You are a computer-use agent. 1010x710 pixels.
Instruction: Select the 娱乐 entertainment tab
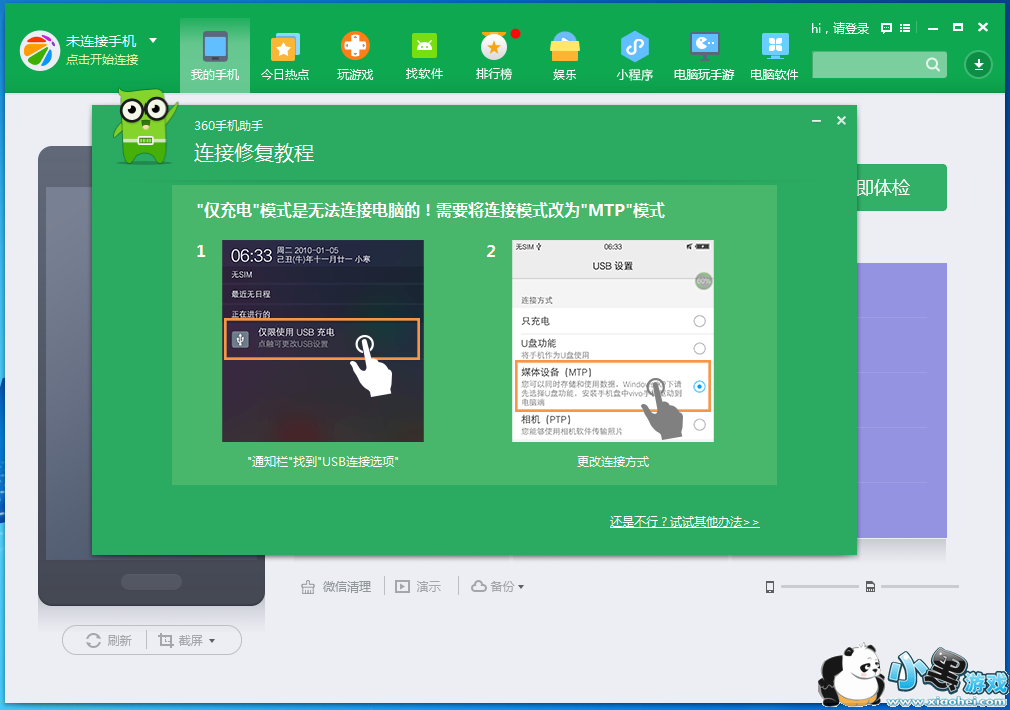[x=564, y=56]
